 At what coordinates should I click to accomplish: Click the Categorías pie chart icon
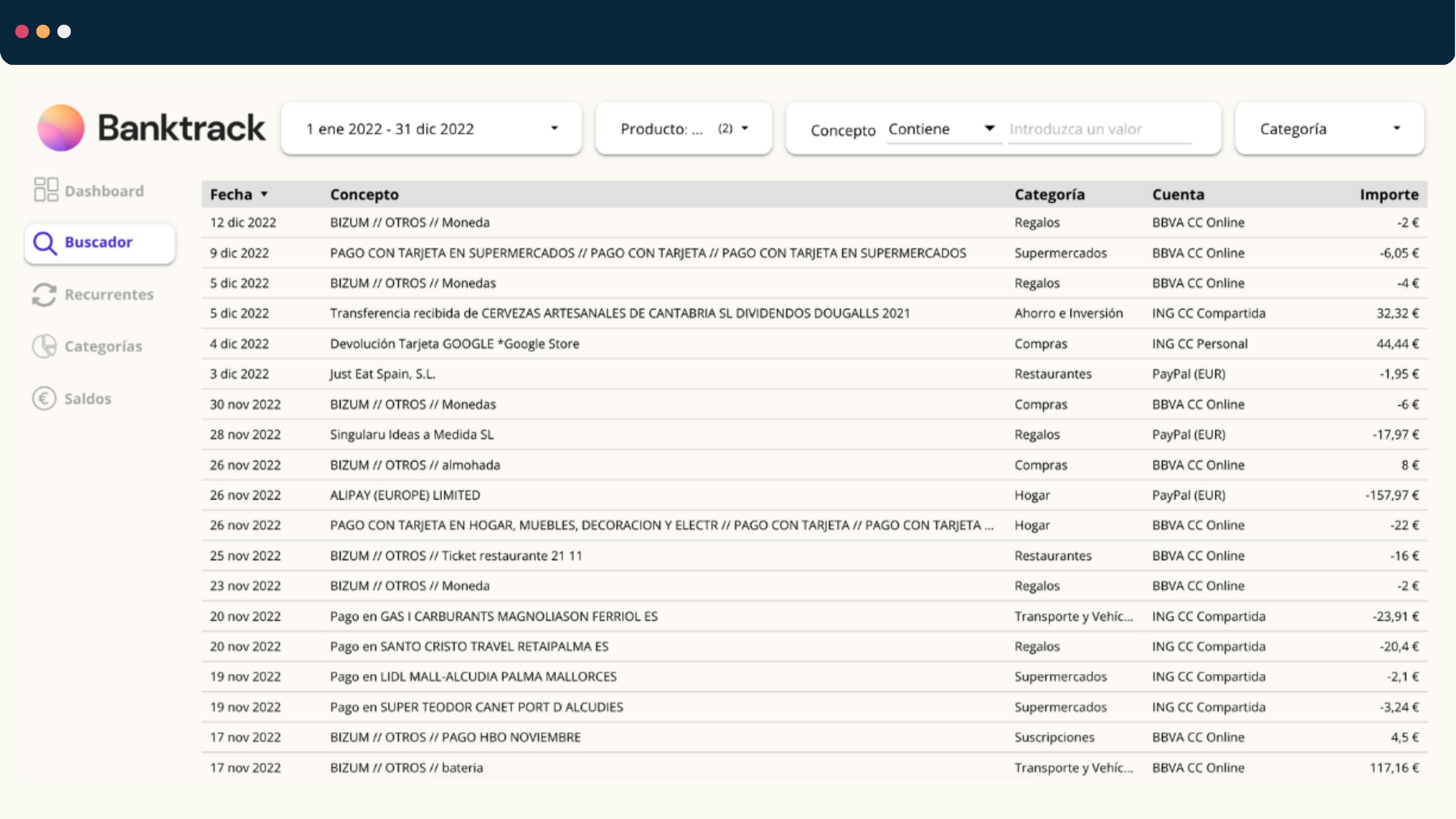click(x=44, y=346)
